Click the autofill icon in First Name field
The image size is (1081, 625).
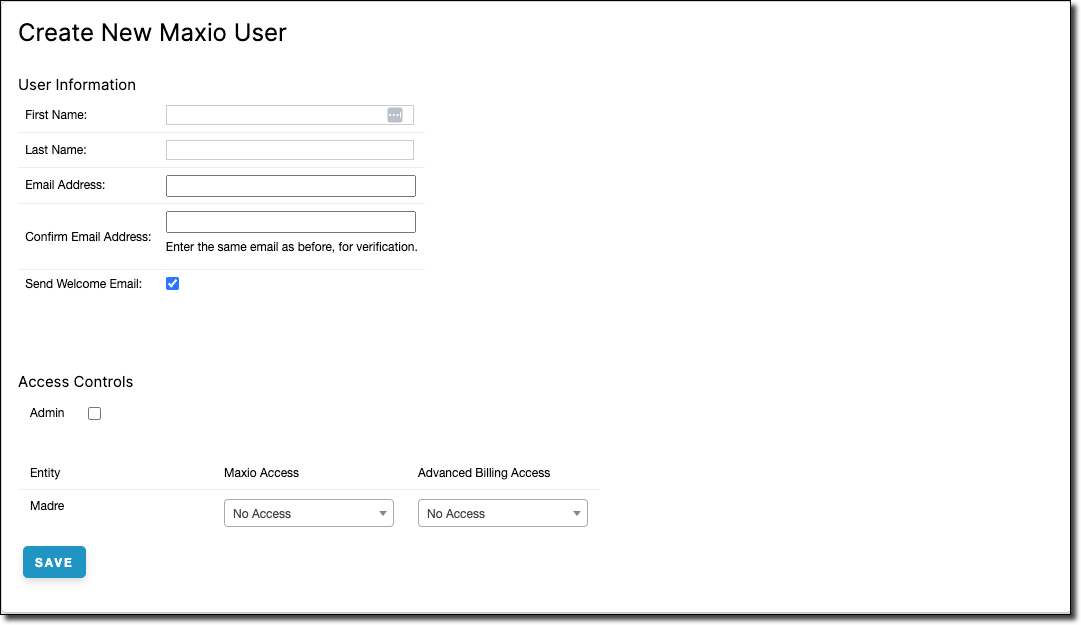click(x=394, y=115)
